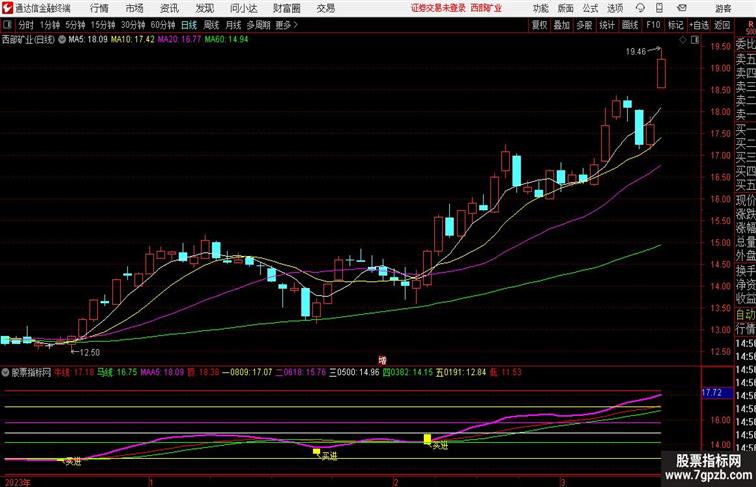Viewport: 756px width, 487px height.
Task: Click the 牛线 17.18 indicator value
Action: click(x=74, y=372)
